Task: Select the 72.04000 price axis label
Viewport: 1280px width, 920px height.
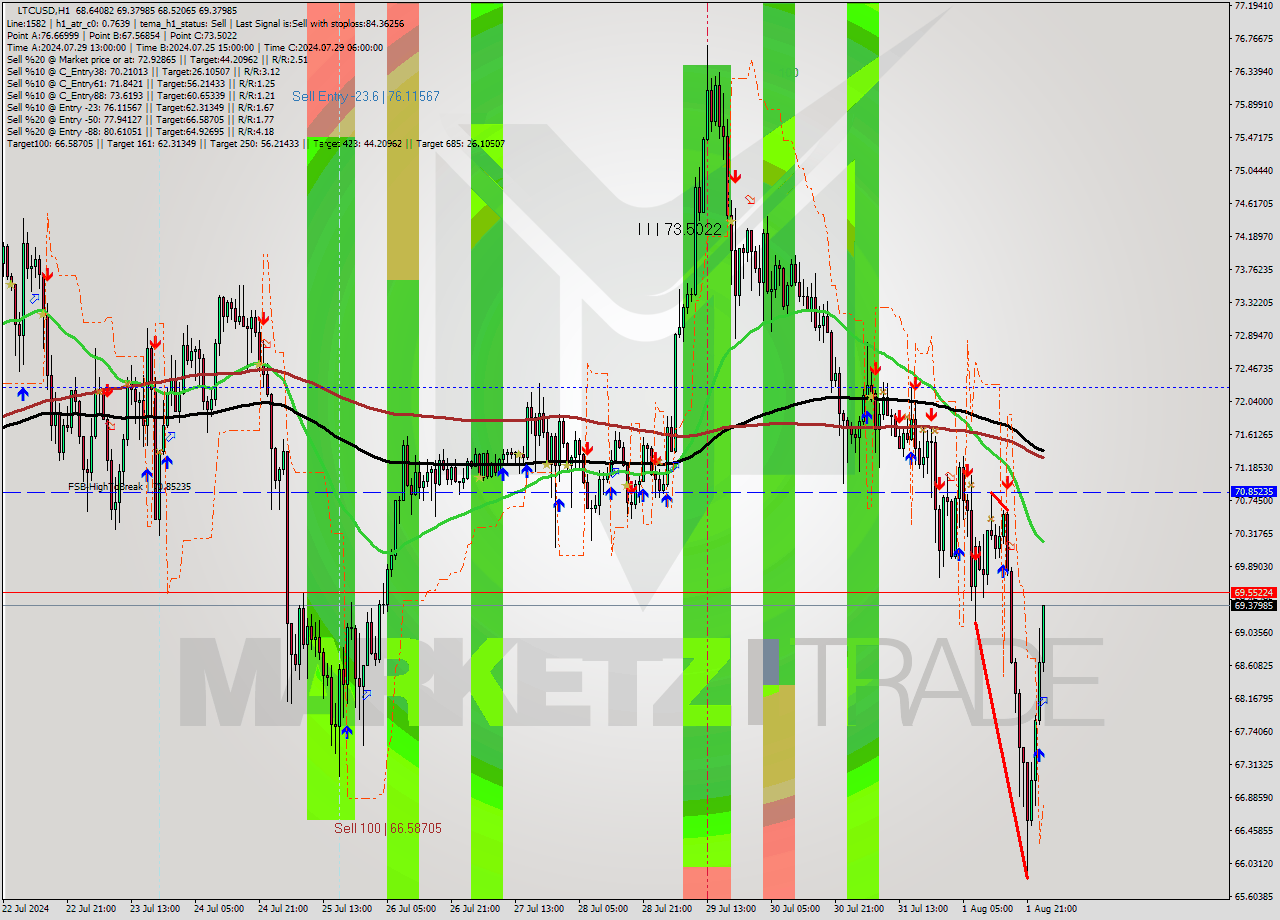Action: click(1254, 401)
